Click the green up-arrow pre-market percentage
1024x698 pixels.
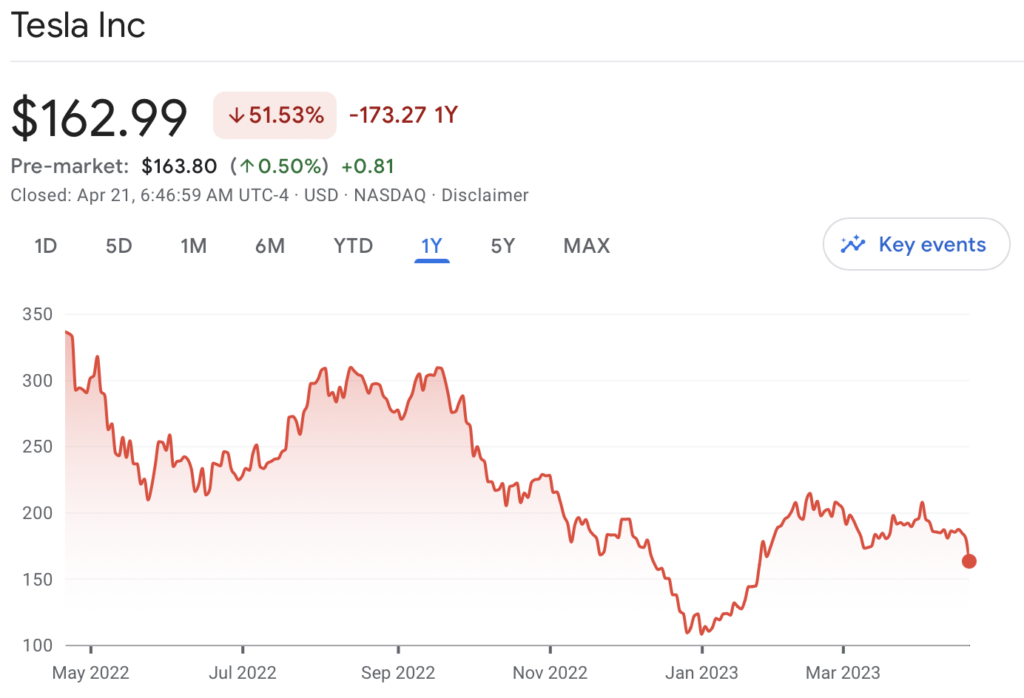[279, 166]
